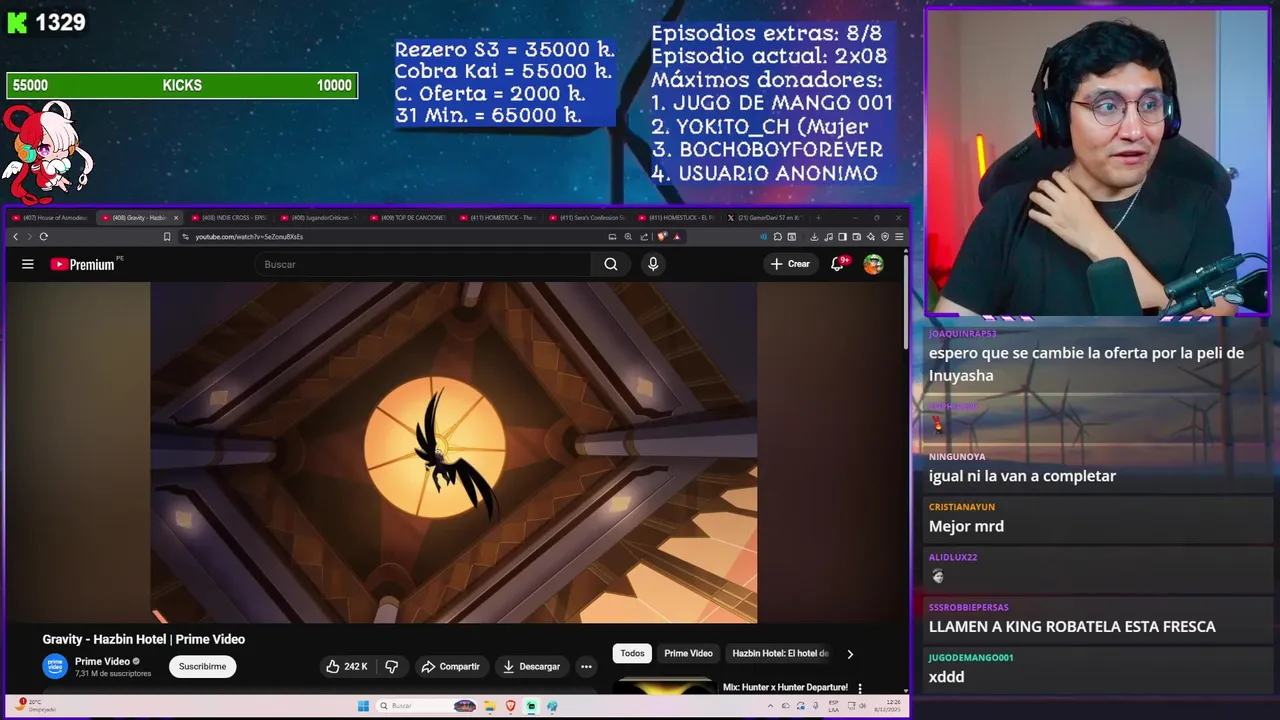
Task: Click Descargar to download the video
Action: pos(531,666)
